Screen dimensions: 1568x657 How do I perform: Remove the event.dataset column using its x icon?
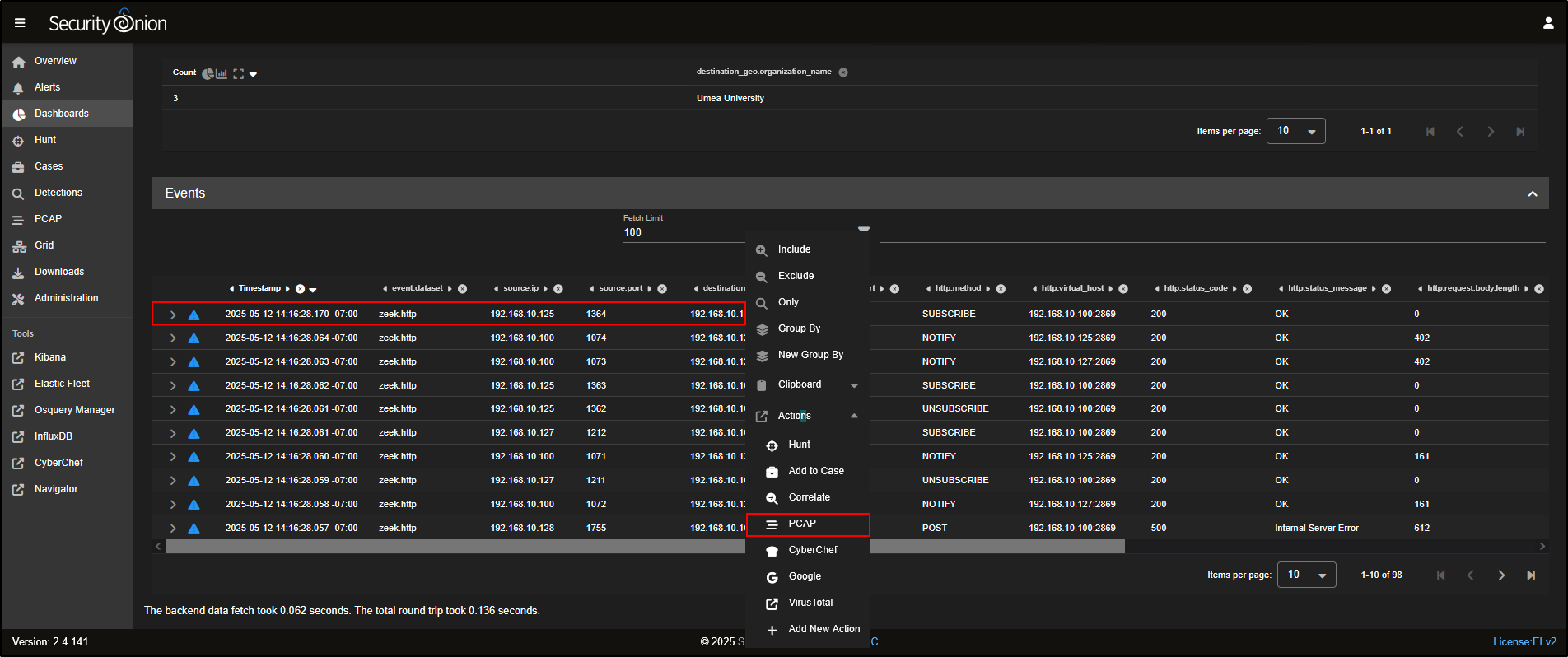pos(463,289)
